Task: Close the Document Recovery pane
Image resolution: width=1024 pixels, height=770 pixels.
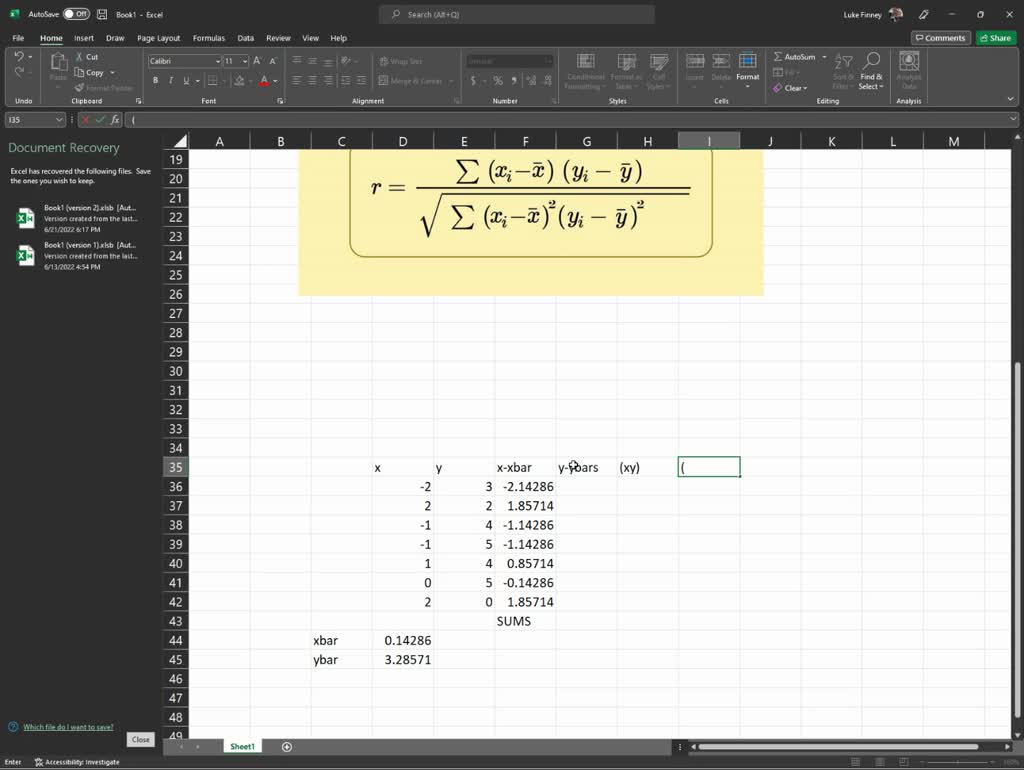Action: pos(139,739)
